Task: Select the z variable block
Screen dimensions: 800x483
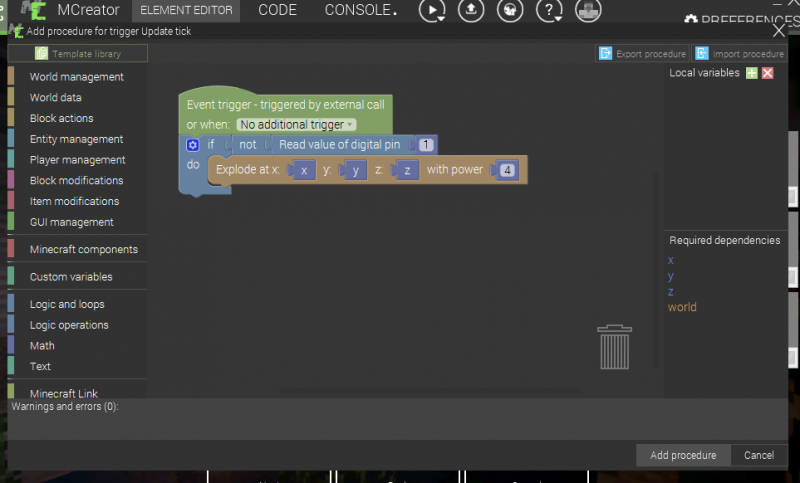Action: tap(407, 170)
